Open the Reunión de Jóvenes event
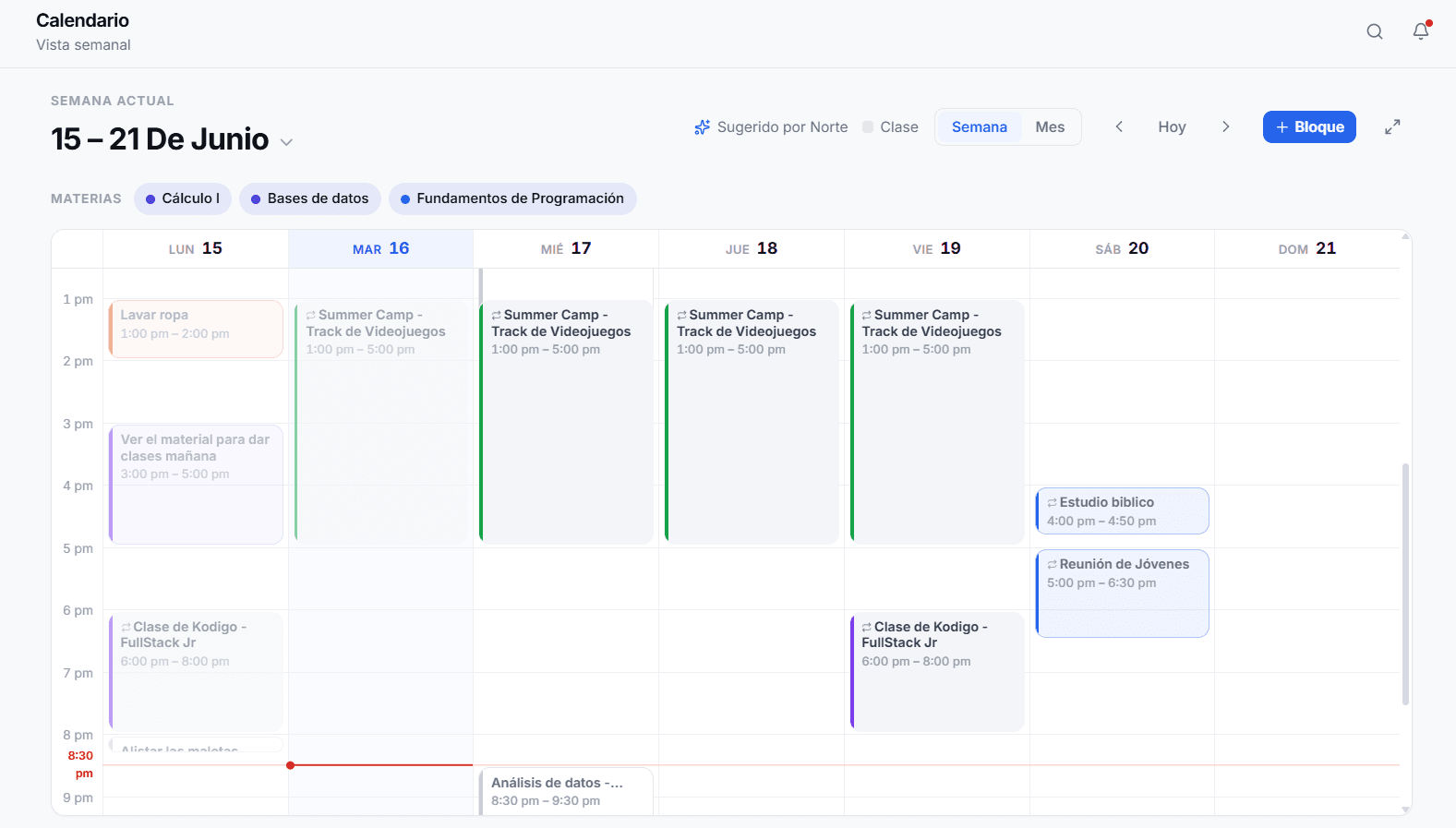 [1123, 594]
